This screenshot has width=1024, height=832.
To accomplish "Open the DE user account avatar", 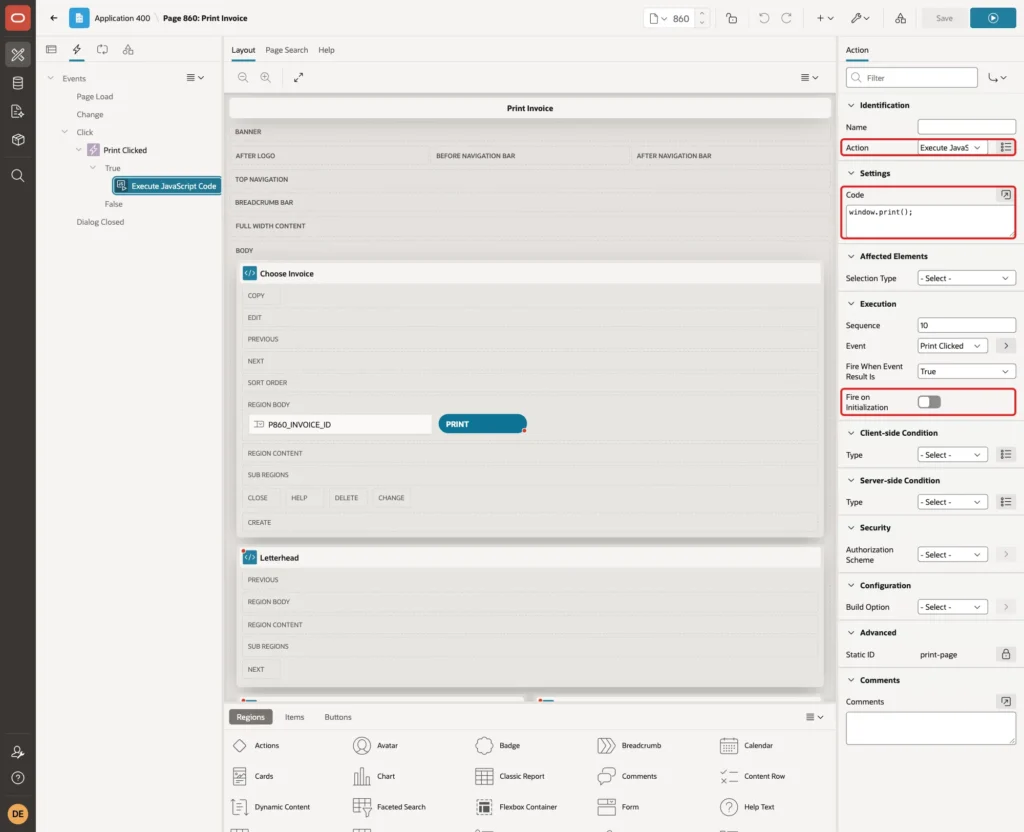I will (x=18, y=814).
